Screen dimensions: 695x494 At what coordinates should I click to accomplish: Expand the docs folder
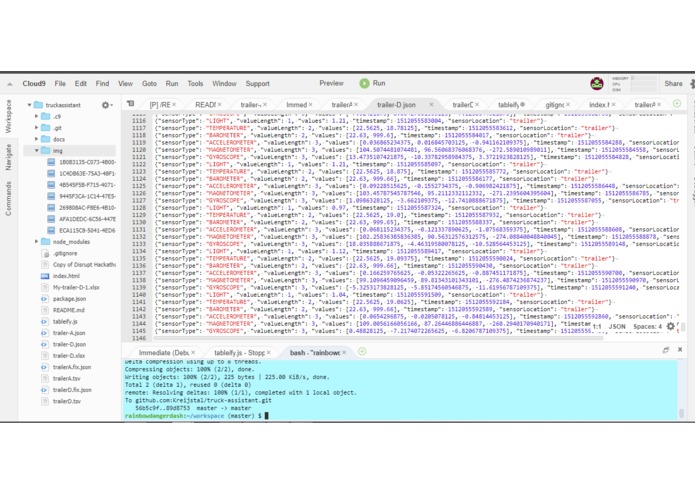tap(36, 139)
